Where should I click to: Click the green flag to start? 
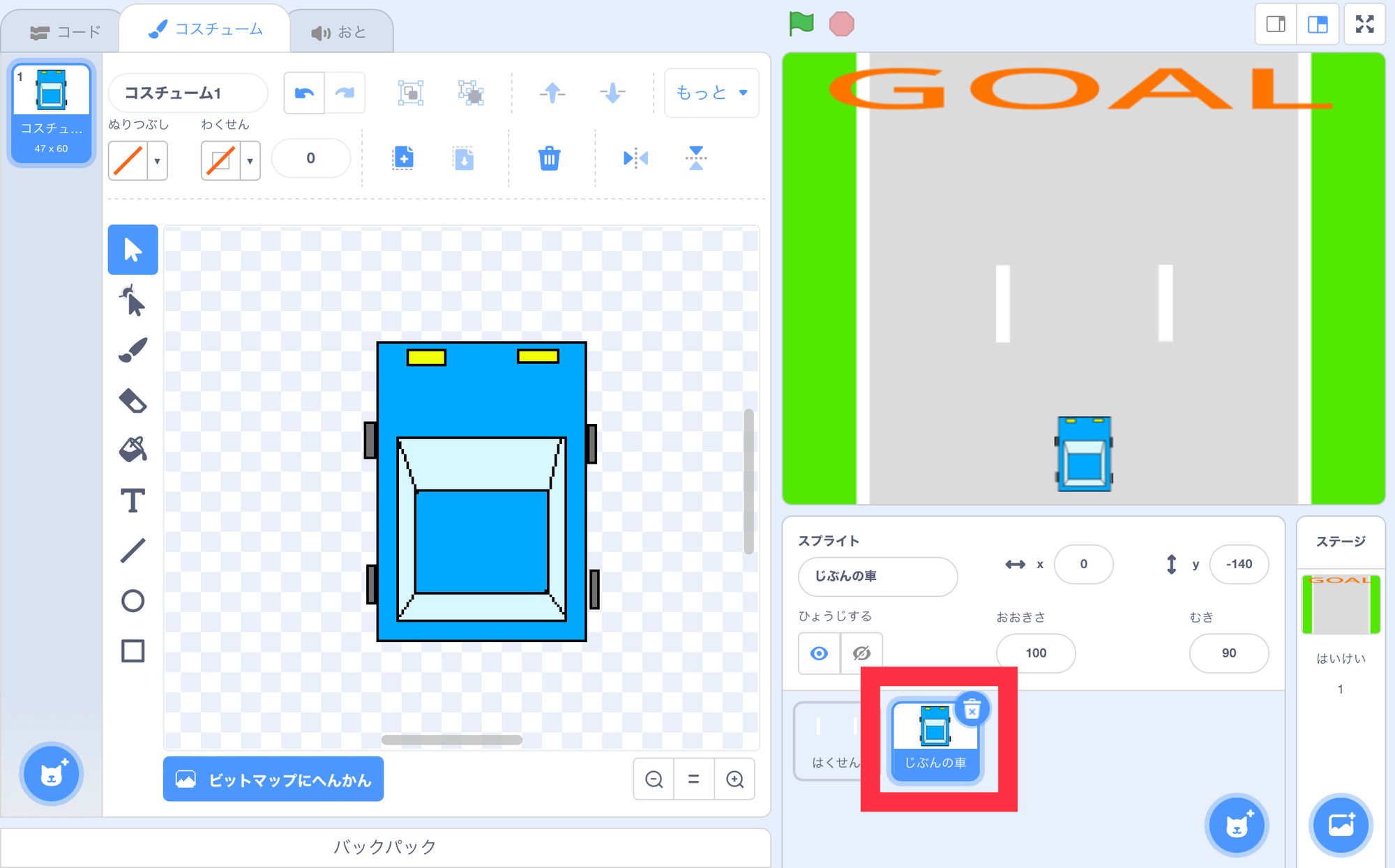[x=801, y=24]
